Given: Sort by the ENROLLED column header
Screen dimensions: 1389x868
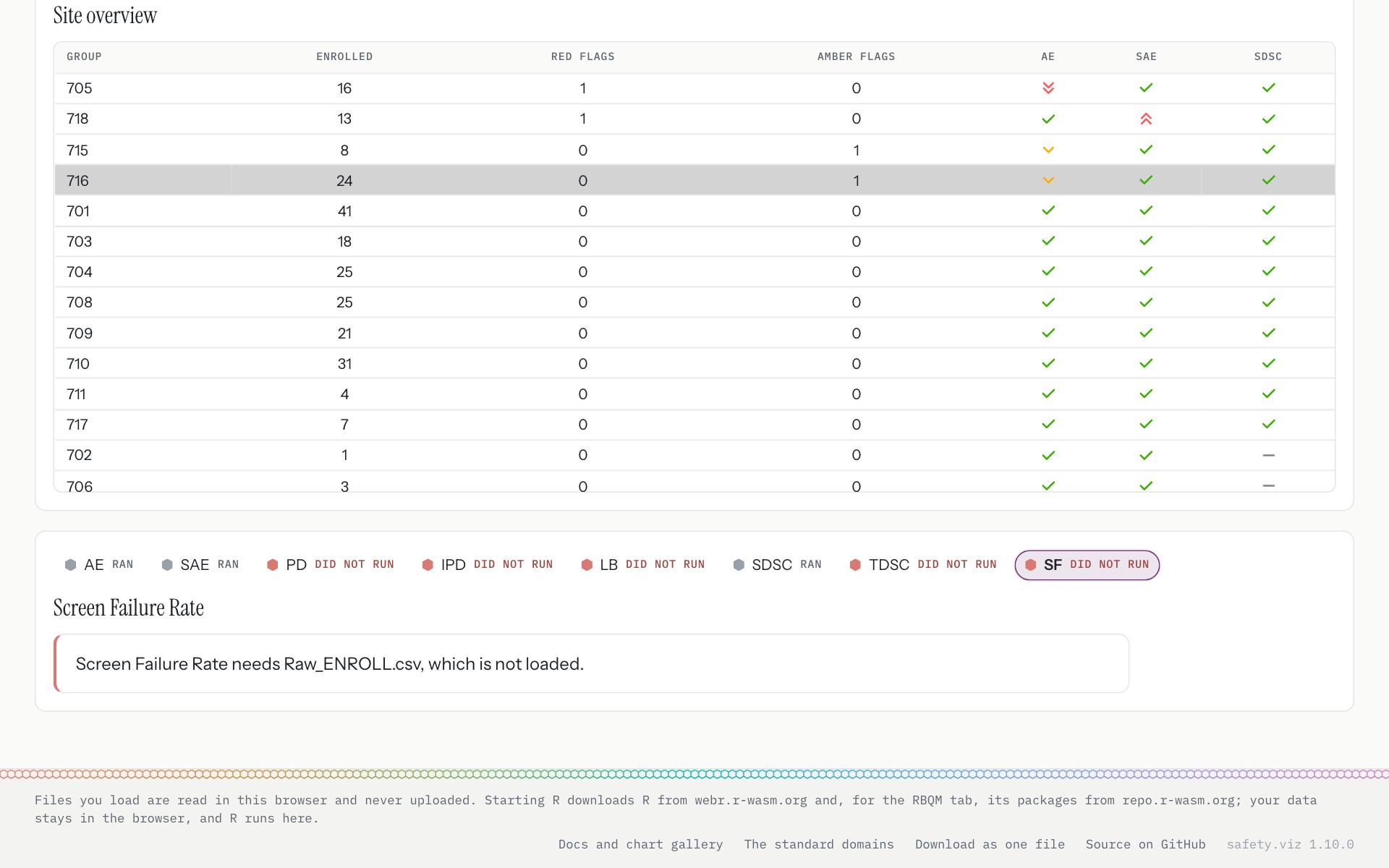Looking at the screenshot, I should tap(344, 56).
